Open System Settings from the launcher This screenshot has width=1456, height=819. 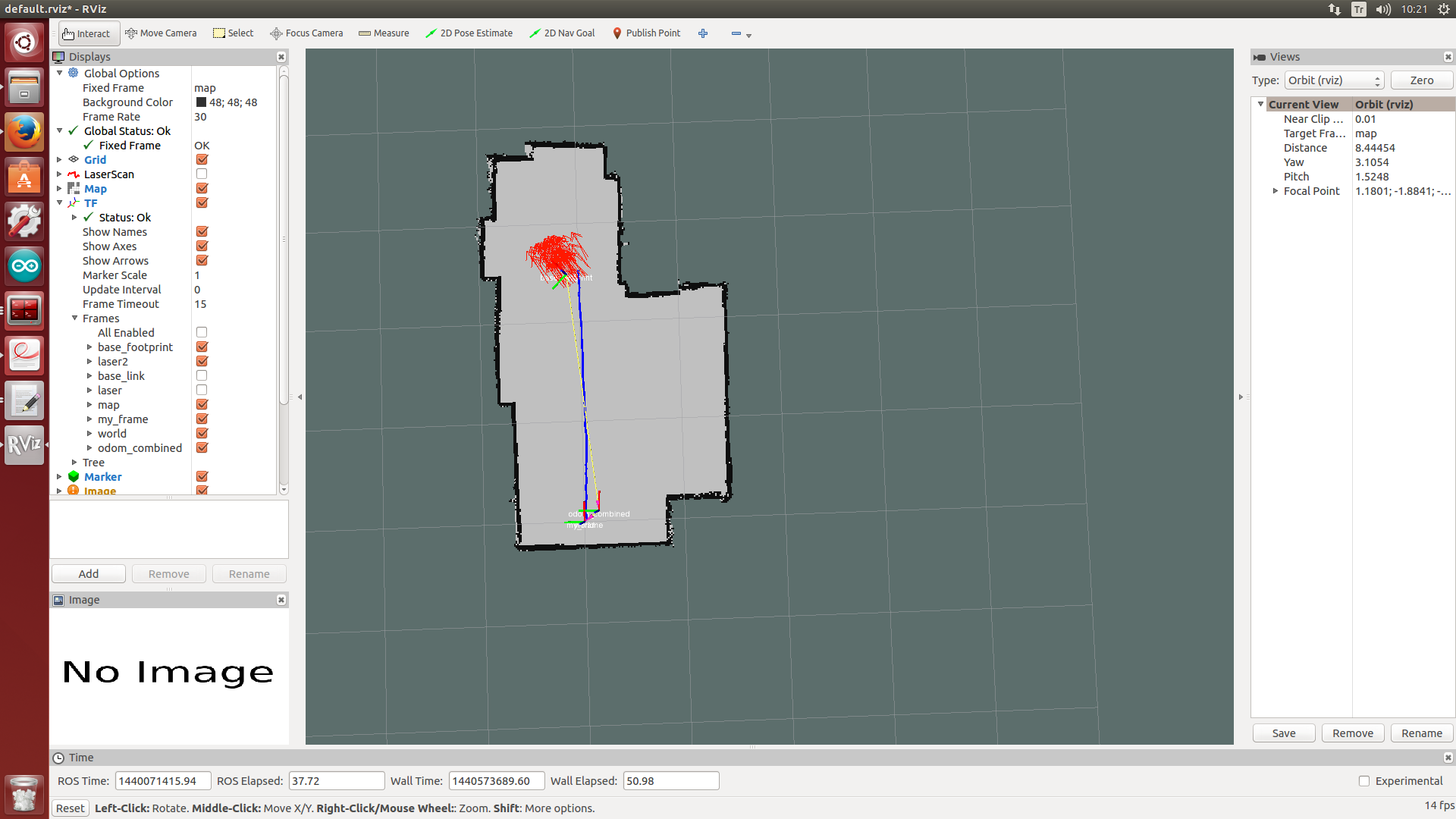pos(24,221)
